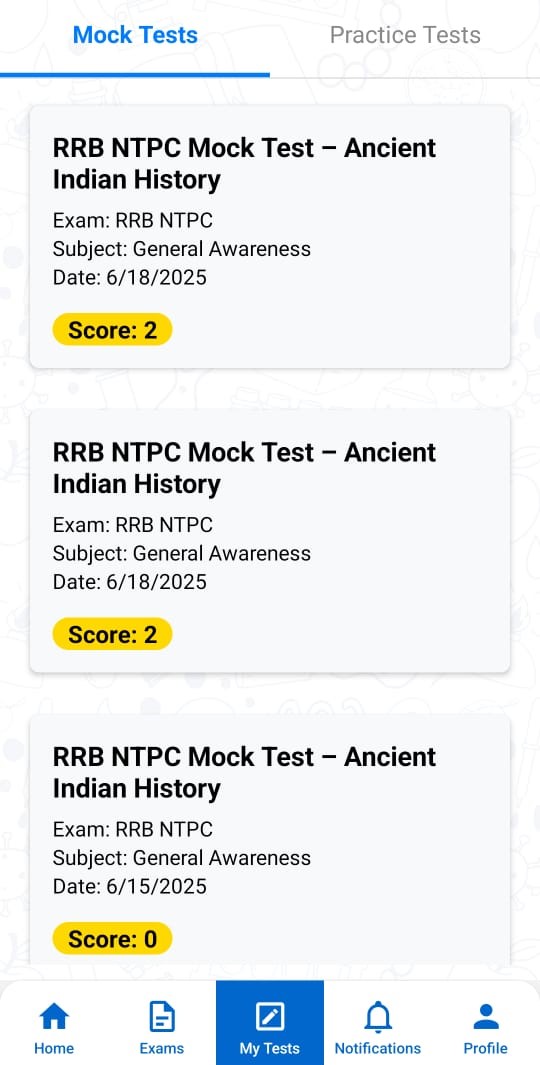This screenshot has width=540, height=1065.
Task: Click the Score: 2 badge on the first card
Action: click(x=112, y=330)
